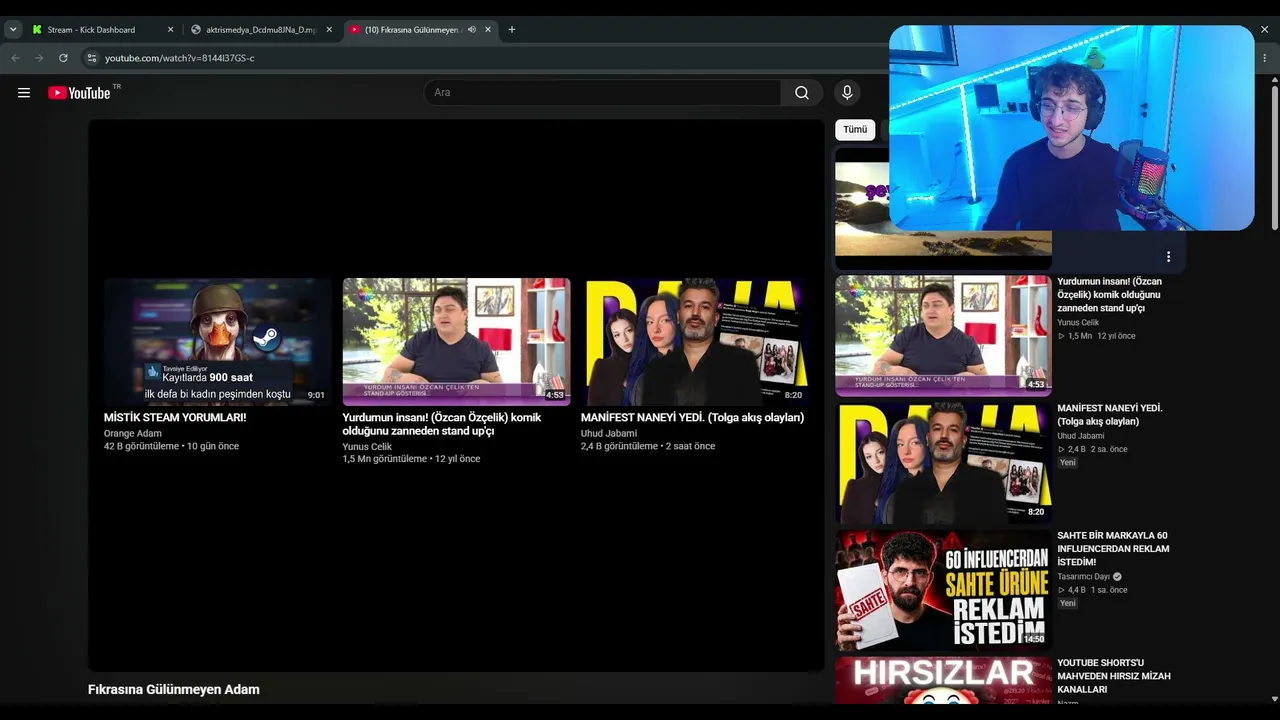Visit Tasarımcı Dayı channel in sidebar
This screenshot has width=1280, height=720.
1083,577
